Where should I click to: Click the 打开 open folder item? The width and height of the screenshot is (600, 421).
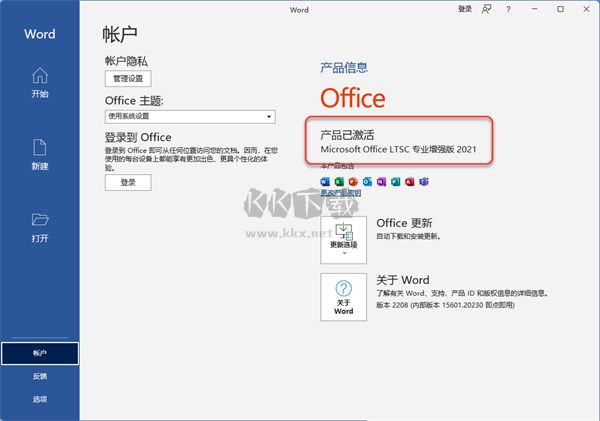pos(40,228)
